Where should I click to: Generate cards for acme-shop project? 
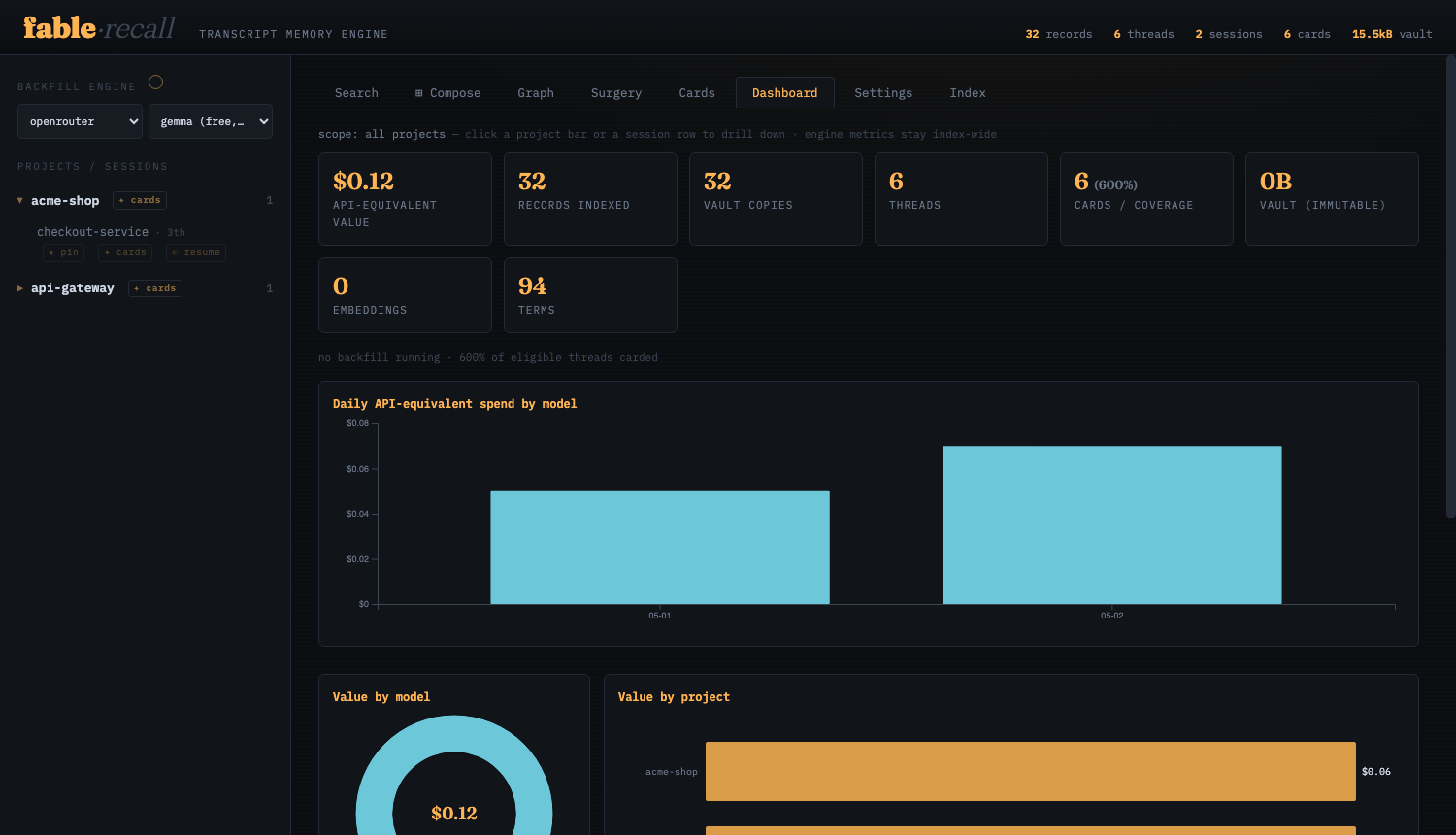(x=140, y=200)
